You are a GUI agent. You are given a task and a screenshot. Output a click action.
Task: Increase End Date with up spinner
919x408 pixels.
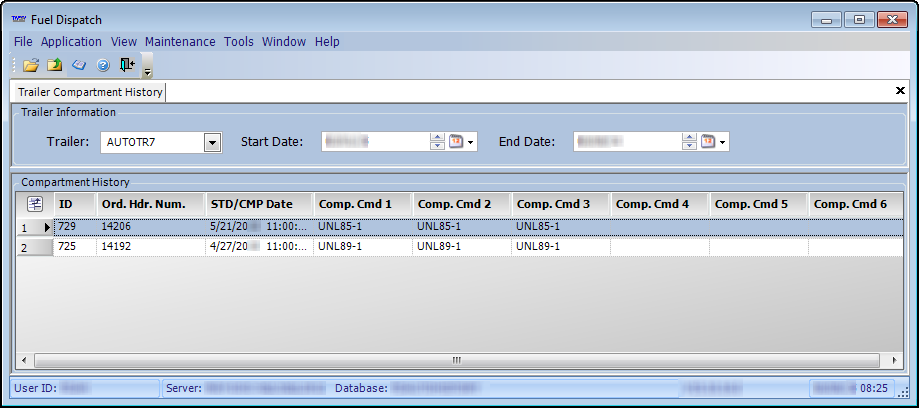689,138
